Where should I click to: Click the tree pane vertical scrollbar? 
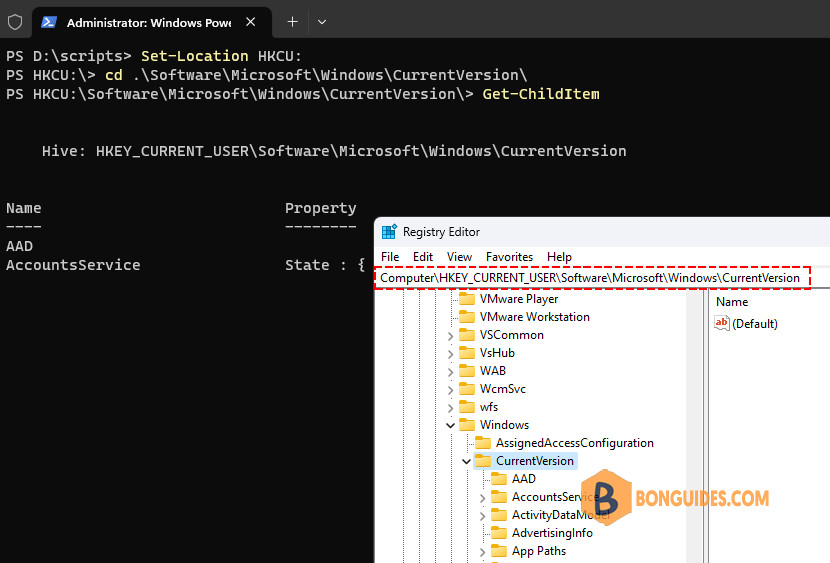pyautogui.click(x=695, y=426)
